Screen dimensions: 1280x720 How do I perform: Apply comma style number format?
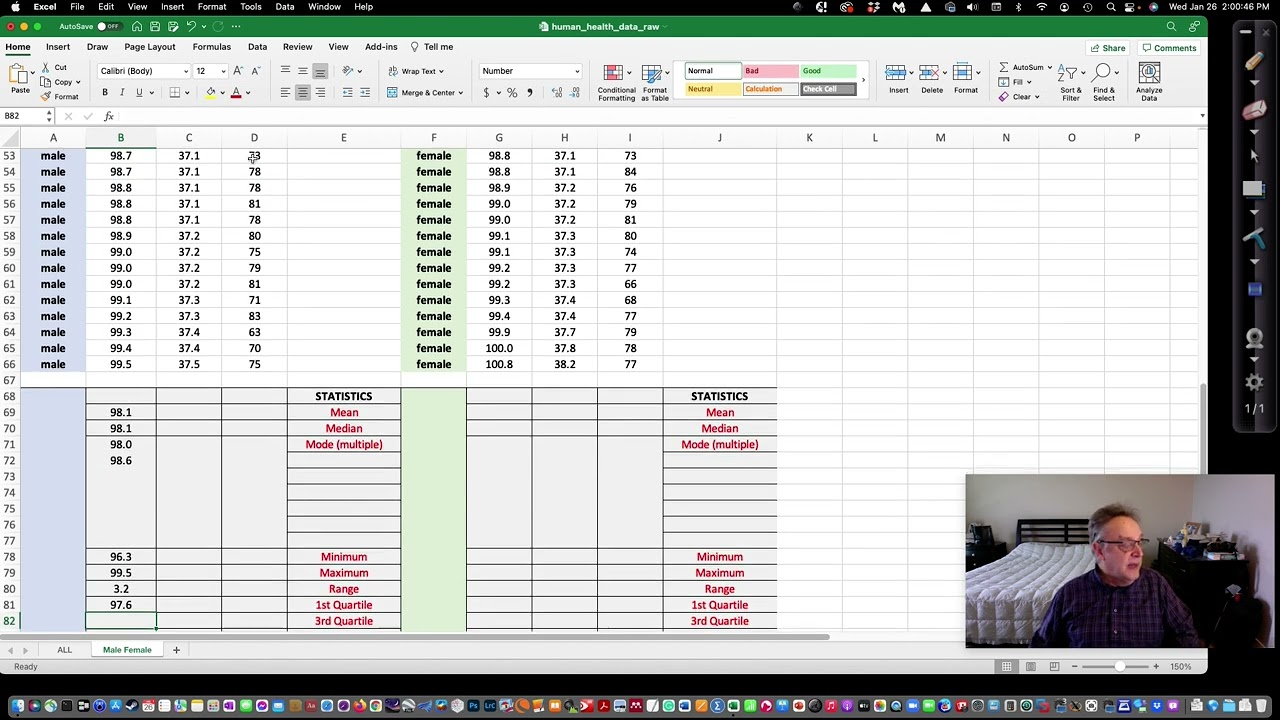[x=529, y=93]
